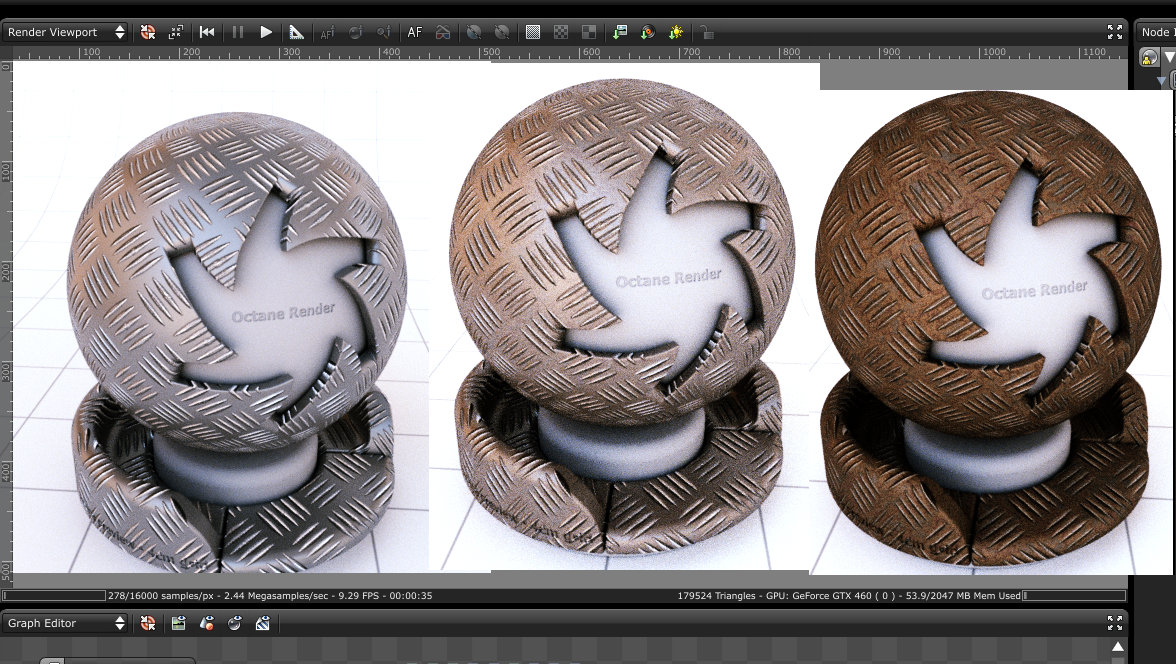Click the Graph Editor scroll-up arrow
Viewport: 1176px width, 664px height.
click(1118, 647)
